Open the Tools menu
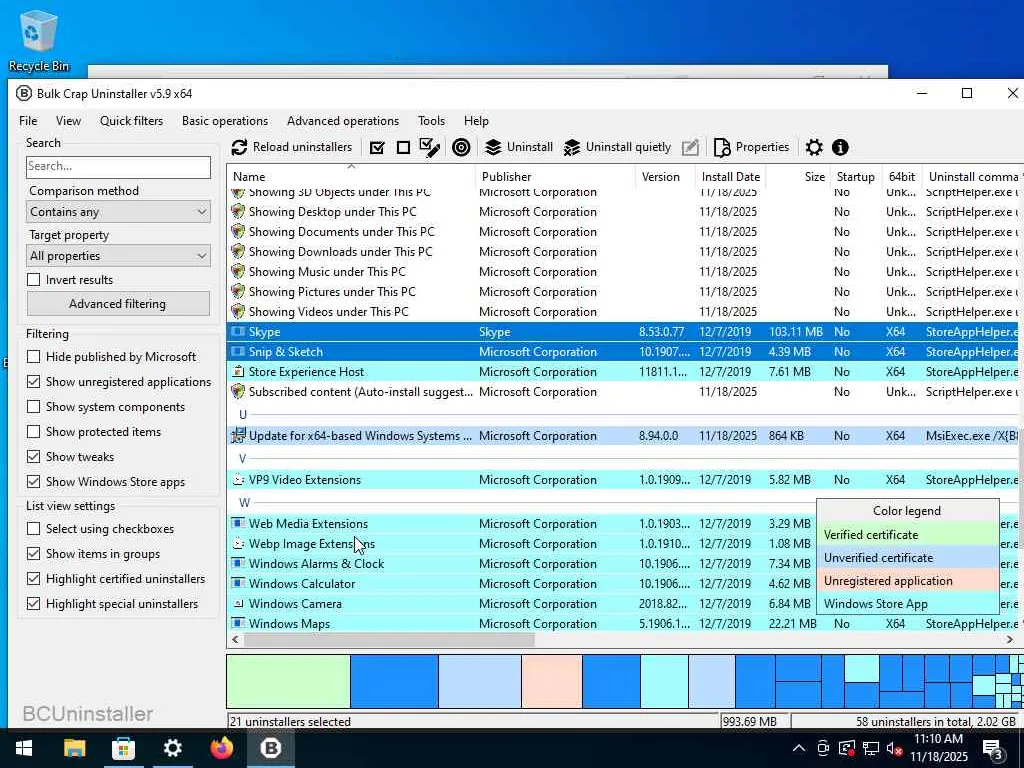The height and width of the screenshot is (768, 1024). point(431,121)
